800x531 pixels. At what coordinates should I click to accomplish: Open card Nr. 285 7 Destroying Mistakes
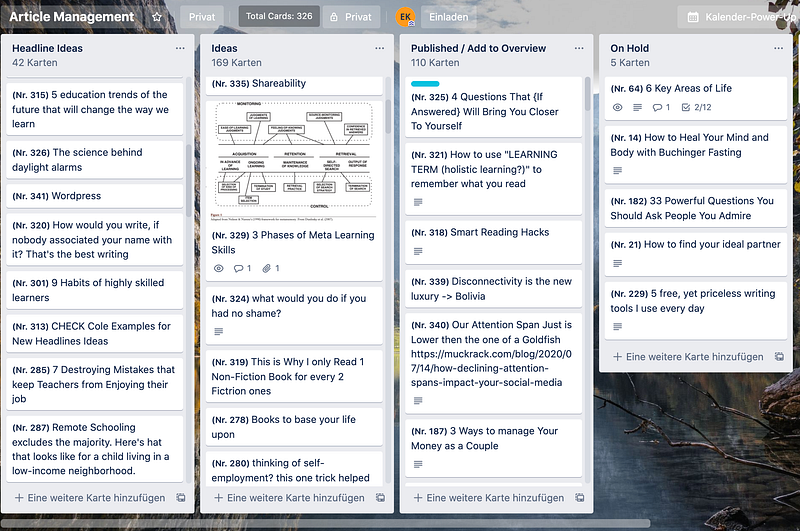click(x=94, y=384)
